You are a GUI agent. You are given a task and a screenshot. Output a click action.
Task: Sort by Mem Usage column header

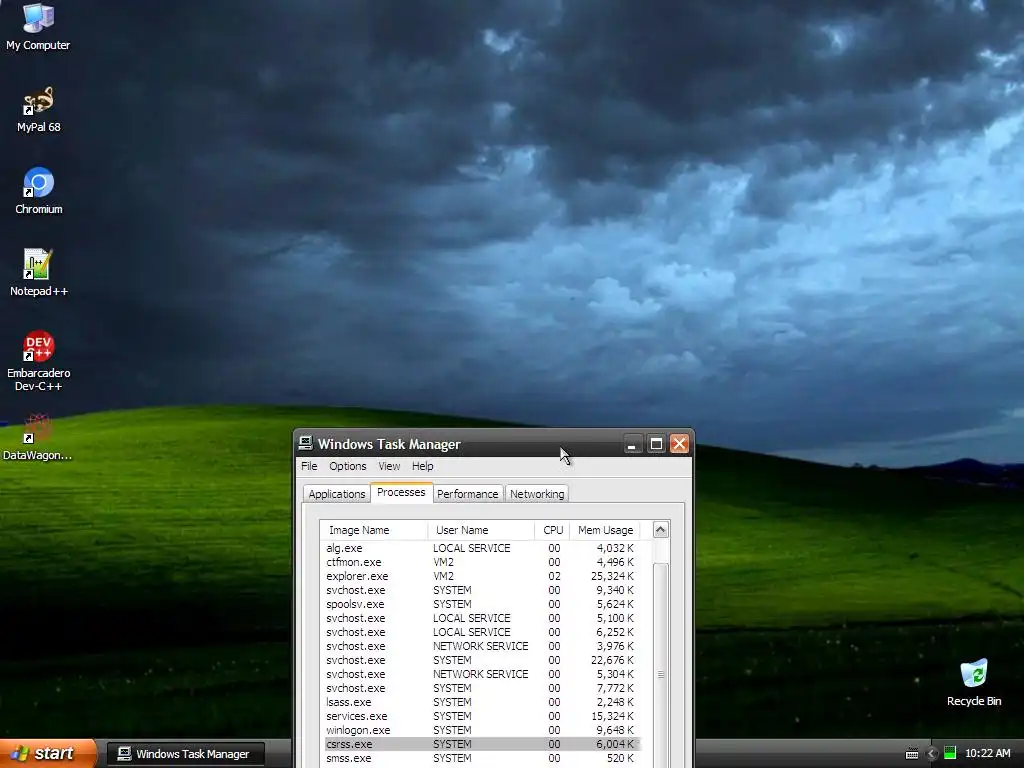[605, 530]
